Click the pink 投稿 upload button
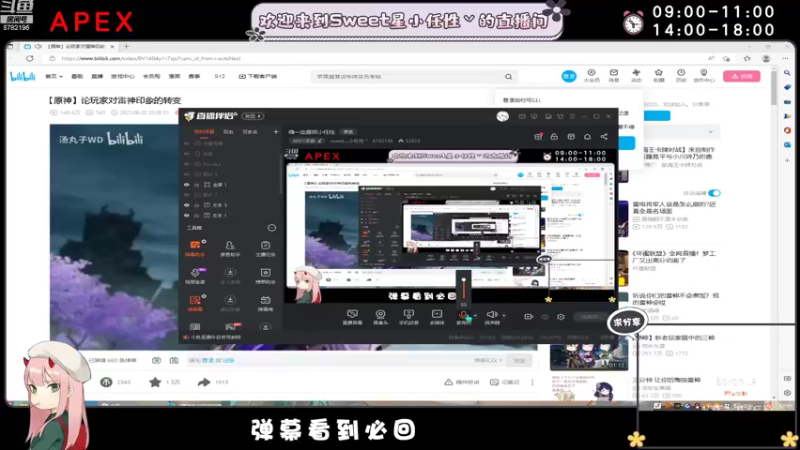800x450 pixels. pyautogui.click(x=742, y=76)
